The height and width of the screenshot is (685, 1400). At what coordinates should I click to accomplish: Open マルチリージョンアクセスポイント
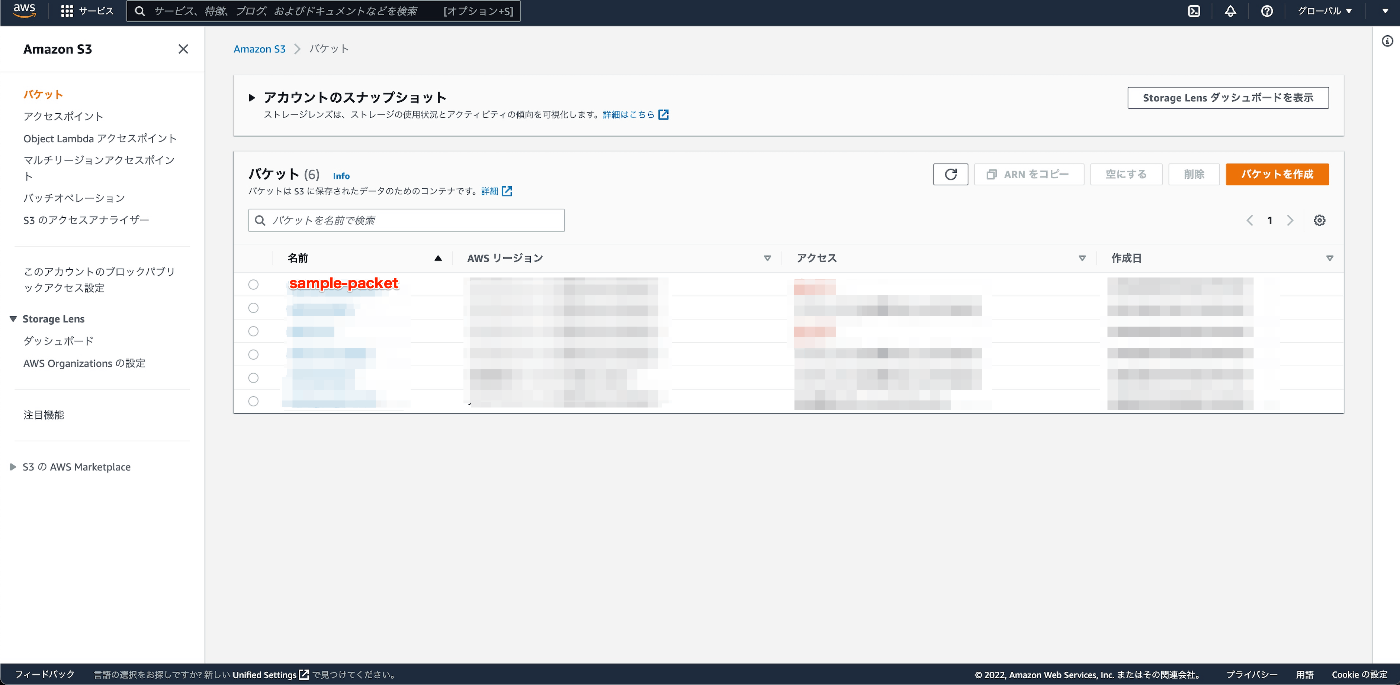99,168
